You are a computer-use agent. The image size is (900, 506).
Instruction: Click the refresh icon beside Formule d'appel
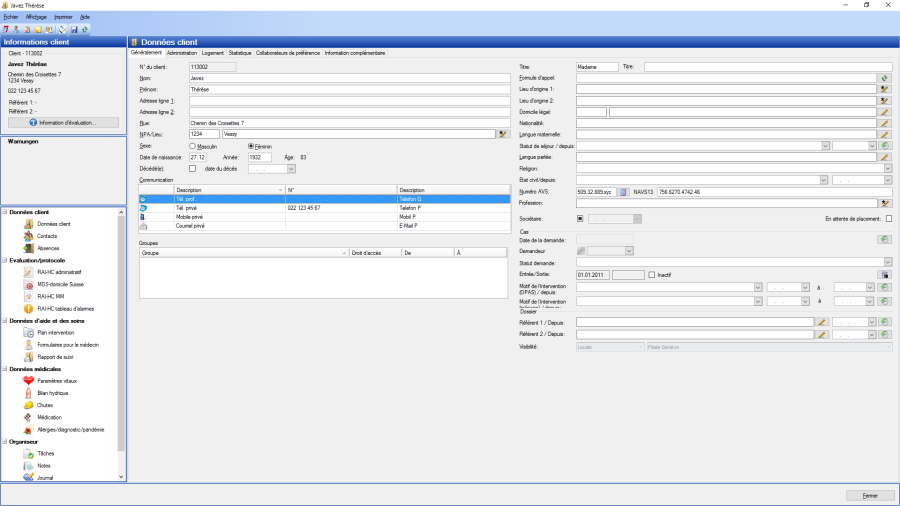[x=884, y=78]
